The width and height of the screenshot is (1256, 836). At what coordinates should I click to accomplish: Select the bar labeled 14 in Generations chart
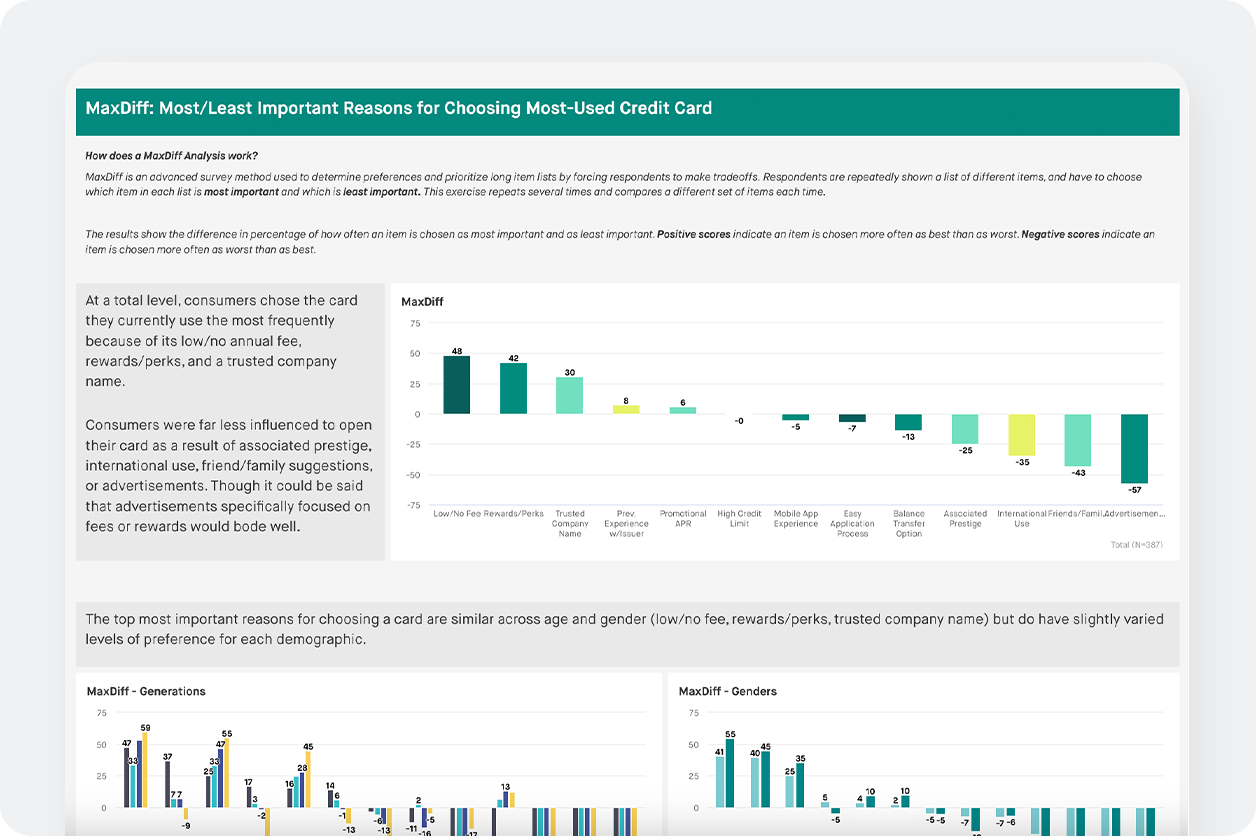tap(331, 799)
